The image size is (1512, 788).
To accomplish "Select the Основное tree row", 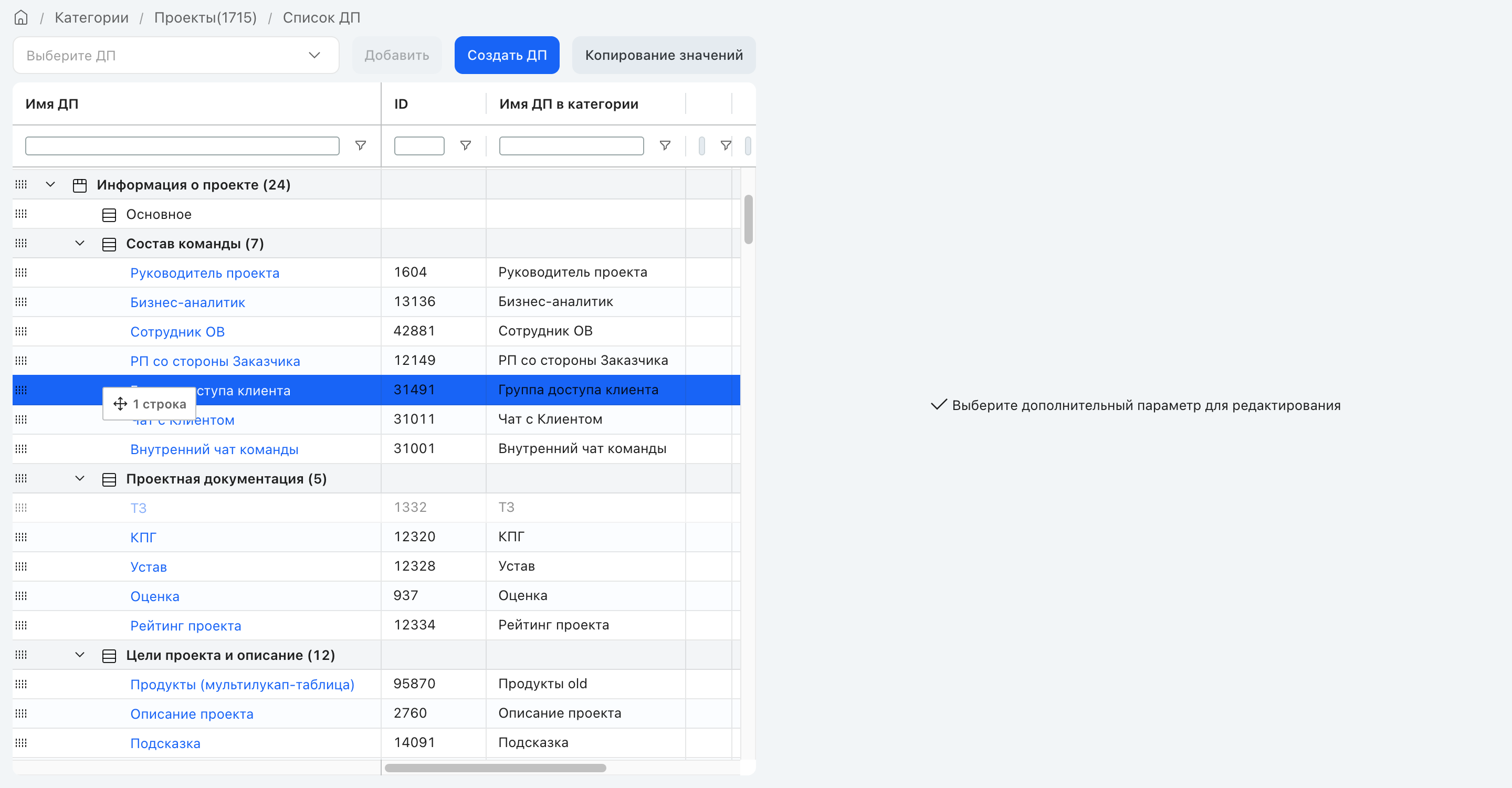I will tap(197, 214).
